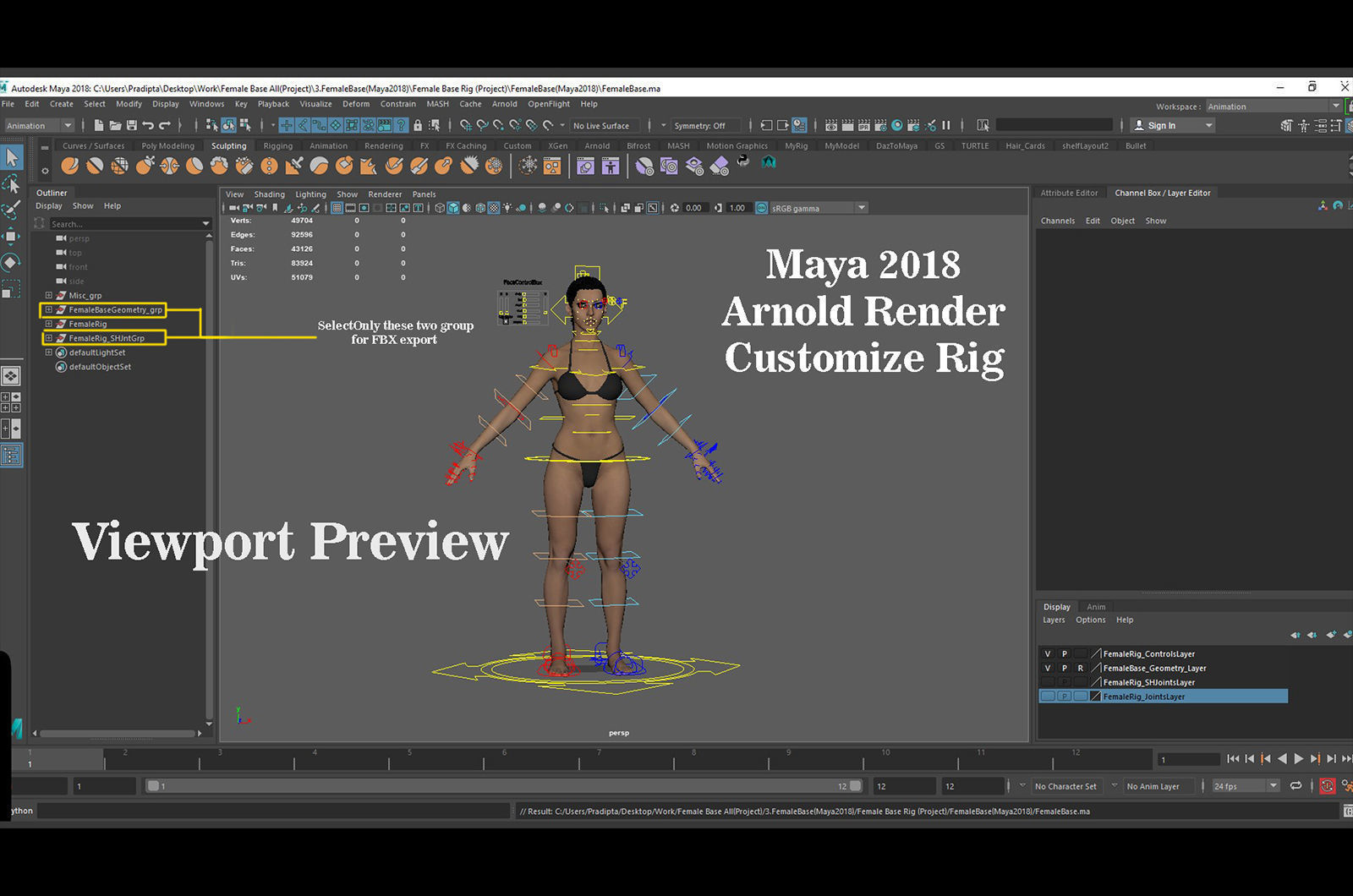Toggle P playback box of FemaleBase_Geometry_Layer
The width and height of the screenshot is (1353, 896).
pyautogui.click(x=1065, y=668)
